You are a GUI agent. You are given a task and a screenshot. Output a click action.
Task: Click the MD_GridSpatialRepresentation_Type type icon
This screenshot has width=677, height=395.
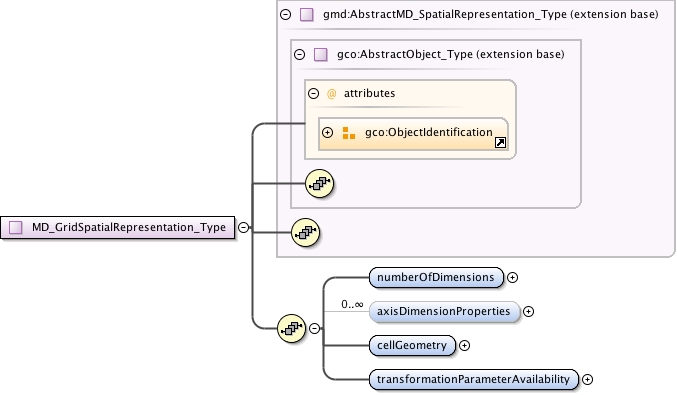[16, 227]
